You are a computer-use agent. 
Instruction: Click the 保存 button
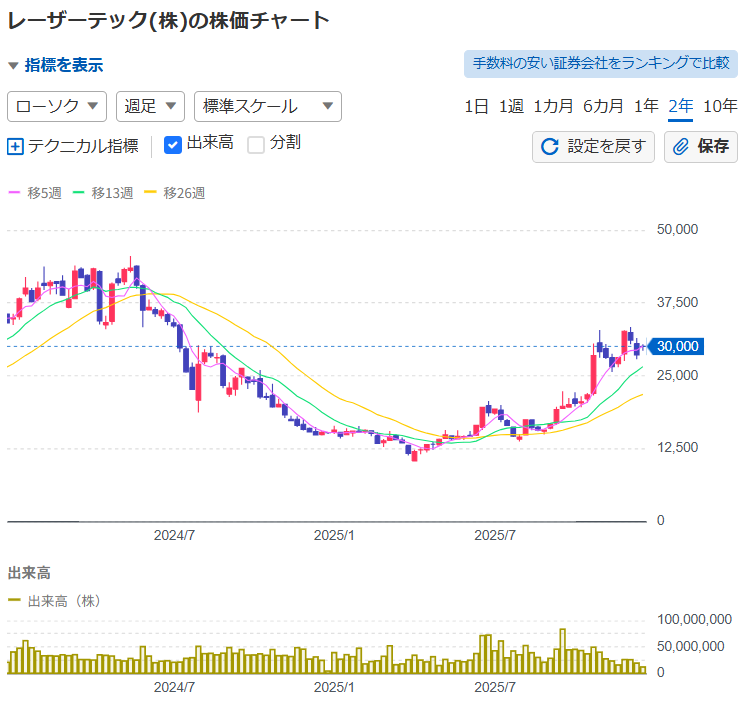pos(700,147)
